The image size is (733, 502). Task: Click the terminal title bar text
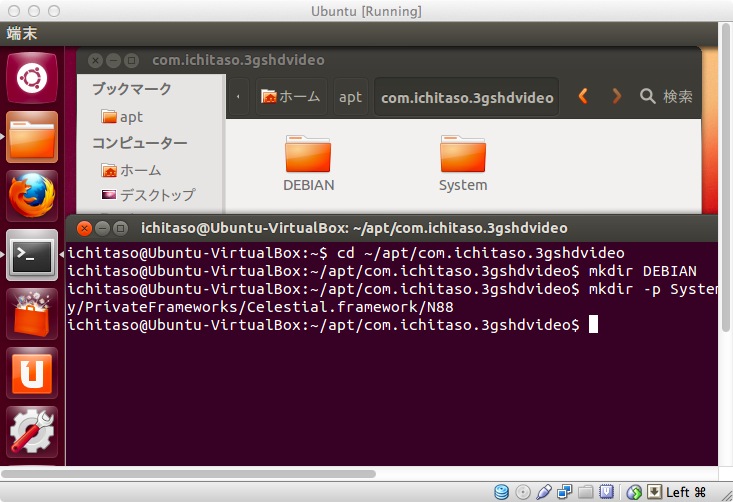tap(354, 228)
